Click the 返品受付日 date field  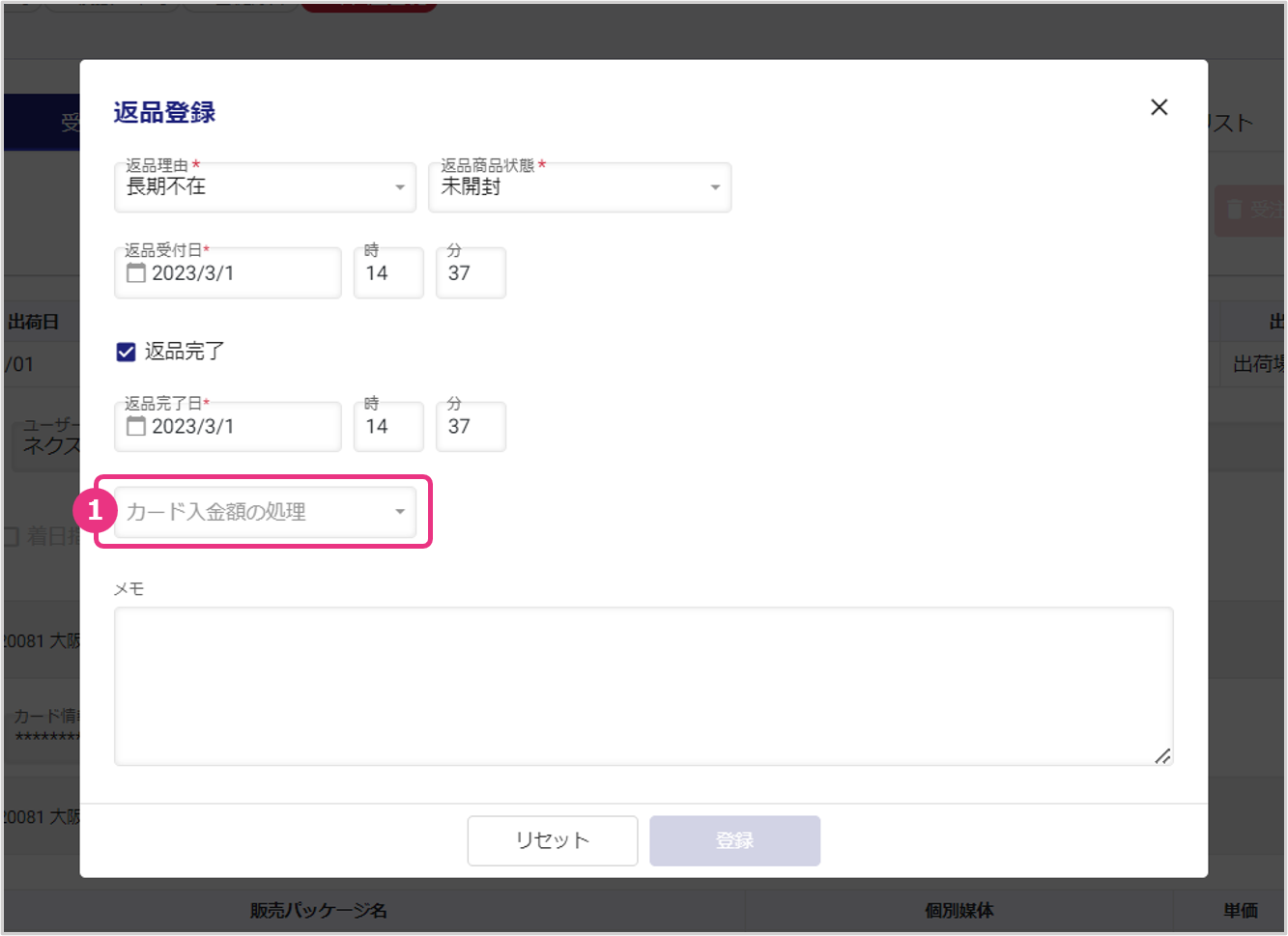tap(242, 273)
